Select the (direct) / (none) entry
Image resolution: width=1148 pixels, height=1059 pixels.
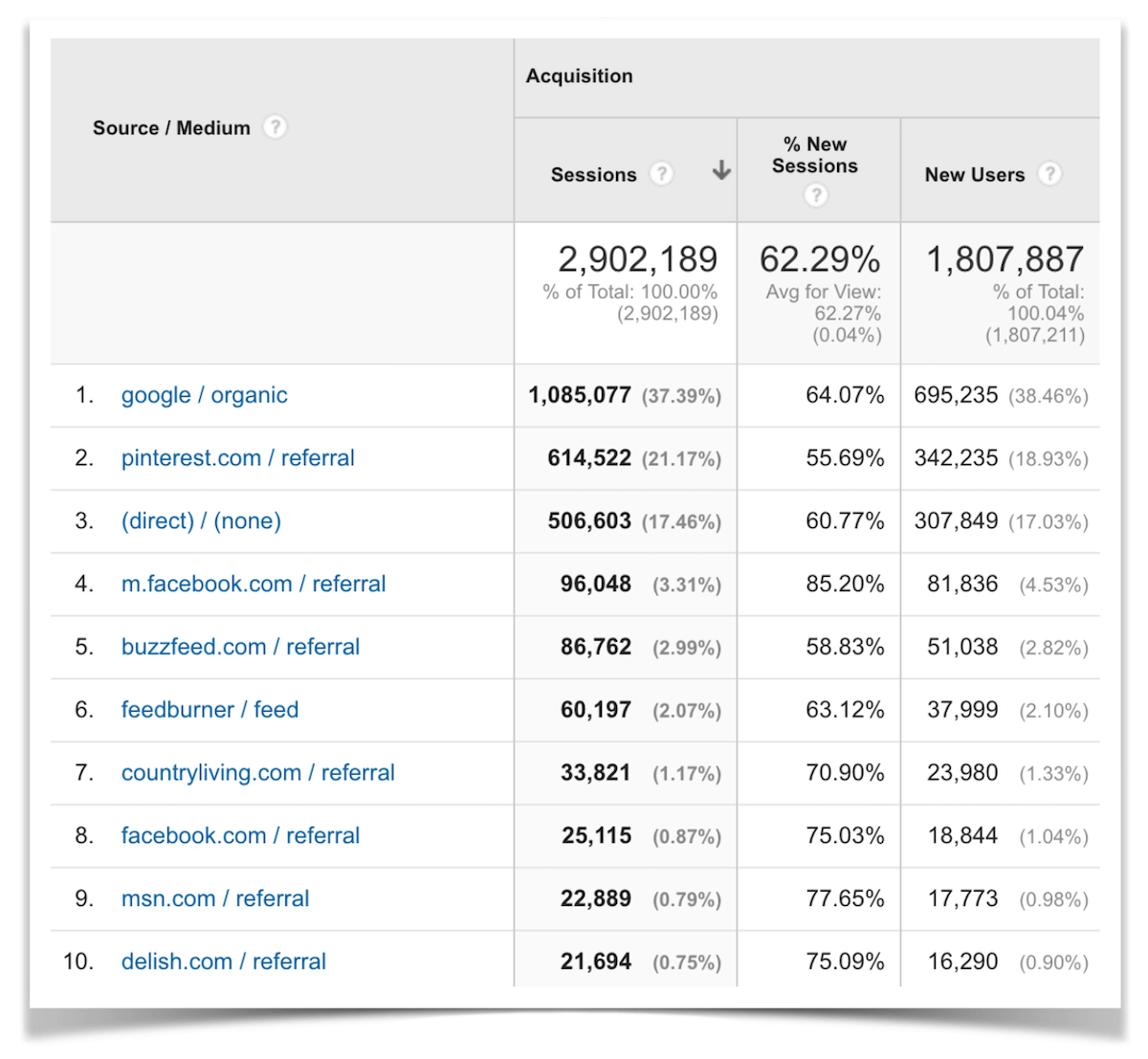(200, 520)
